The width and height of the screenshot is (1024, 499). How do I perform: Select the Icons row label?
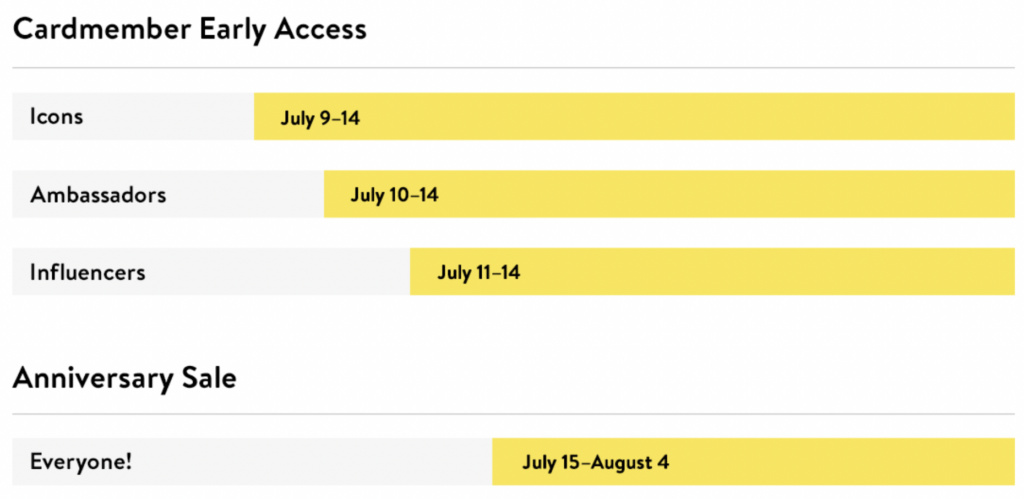[56, 116]
